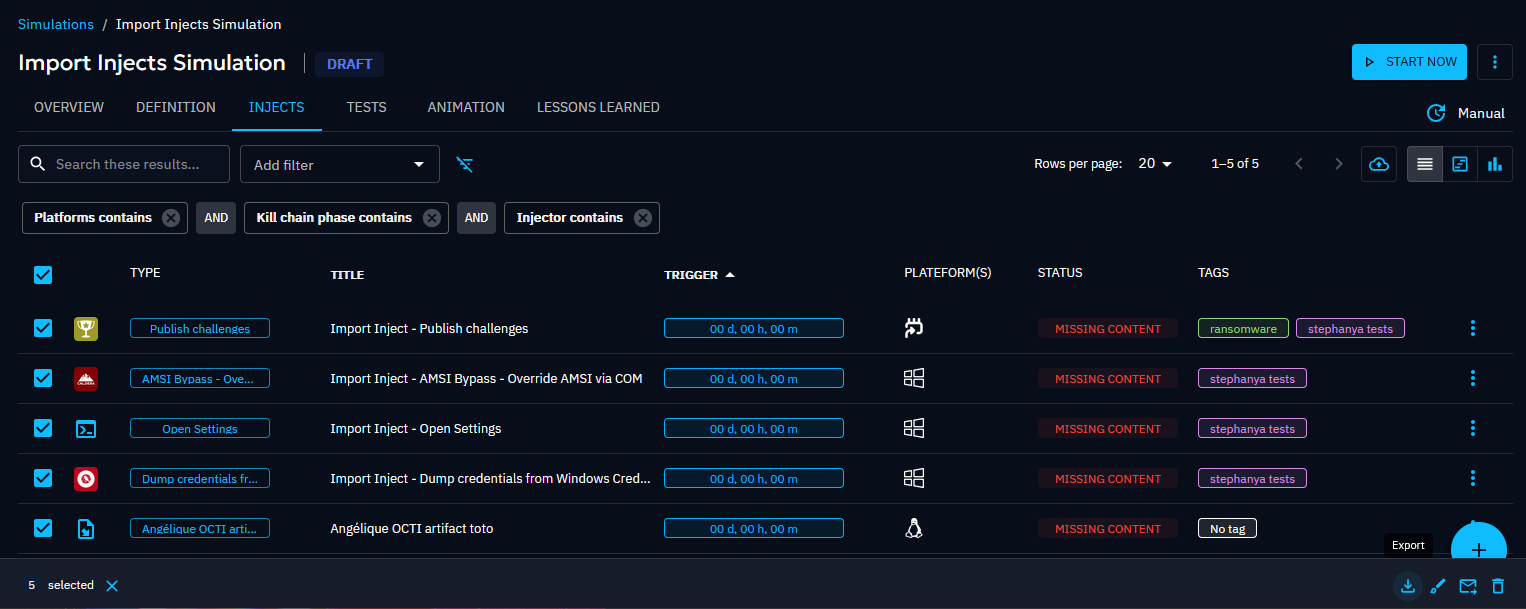Delete selected injects with the trash icon
The image size is (1526, 609).
[1497, 586]
